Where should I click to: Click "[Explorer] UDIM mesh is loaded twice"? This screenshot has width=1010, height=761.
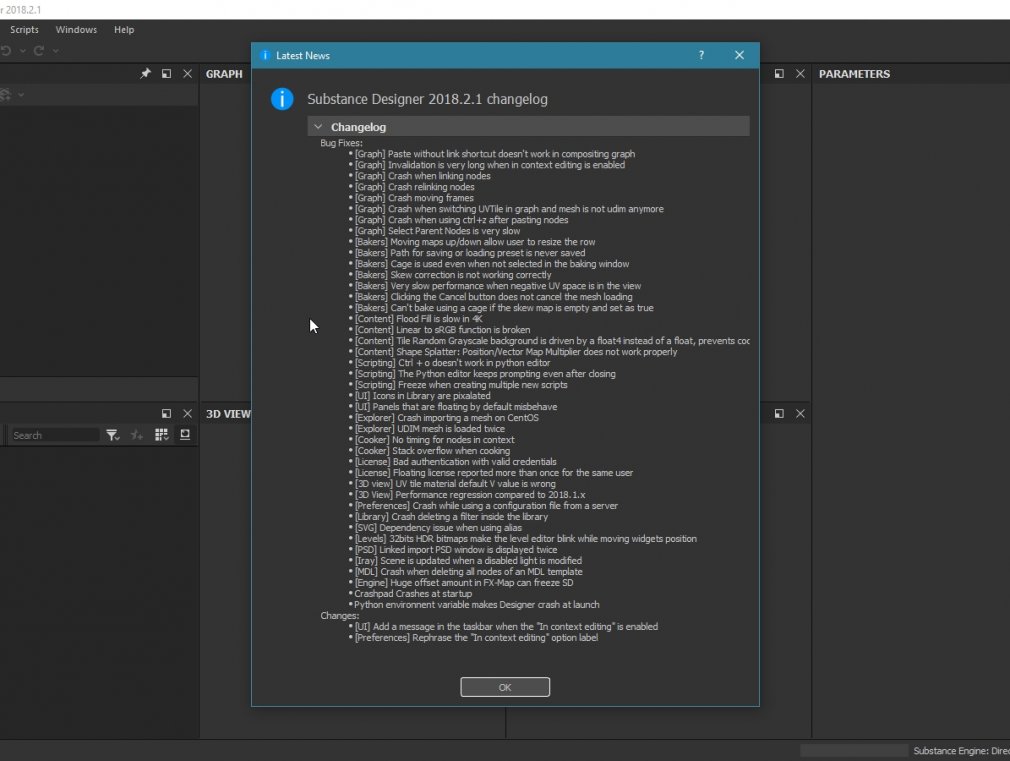coord(430,429)
